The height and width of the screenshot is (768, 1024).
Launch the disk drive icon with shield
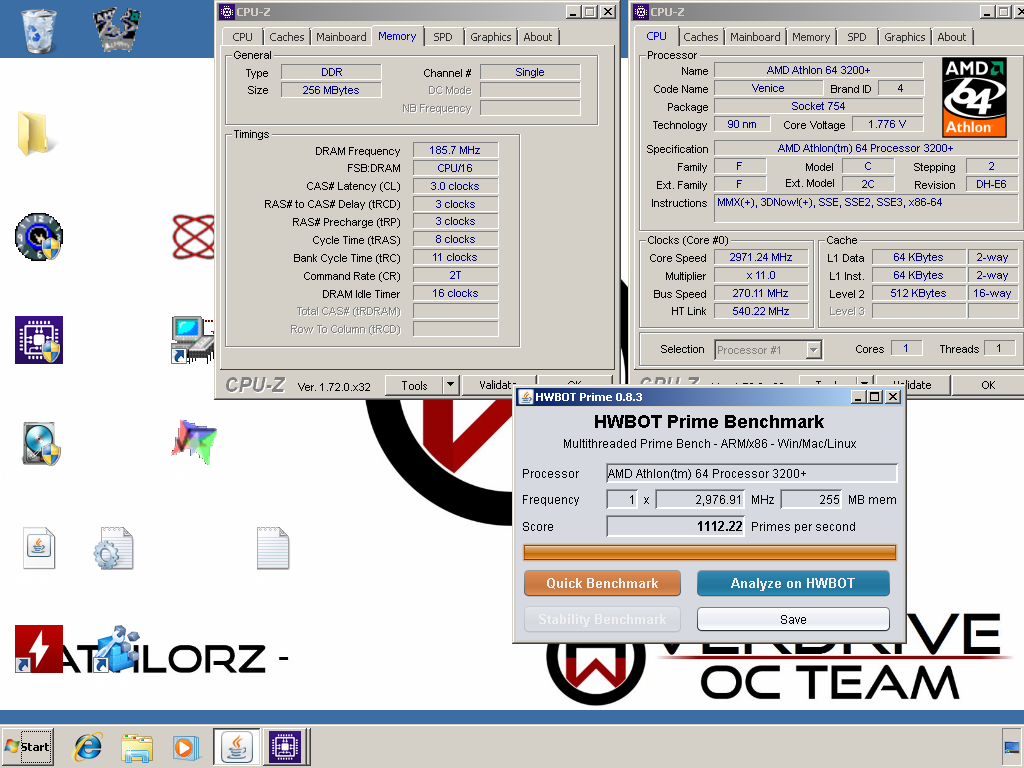[x=40, y=443]
